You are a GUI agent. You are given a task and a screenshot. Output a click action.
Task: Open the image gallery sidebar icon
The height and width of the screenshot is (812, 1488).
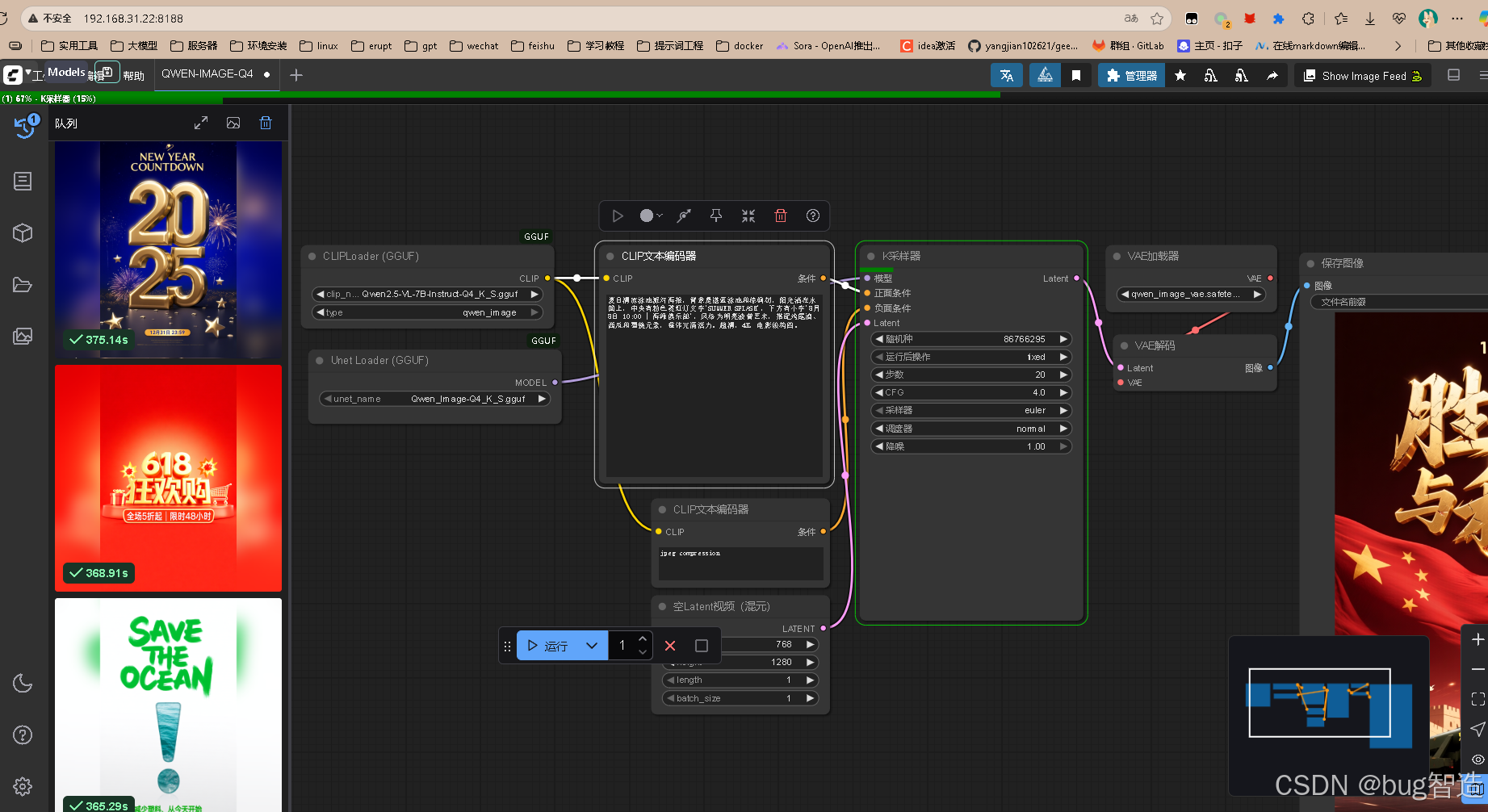point(23,336)
